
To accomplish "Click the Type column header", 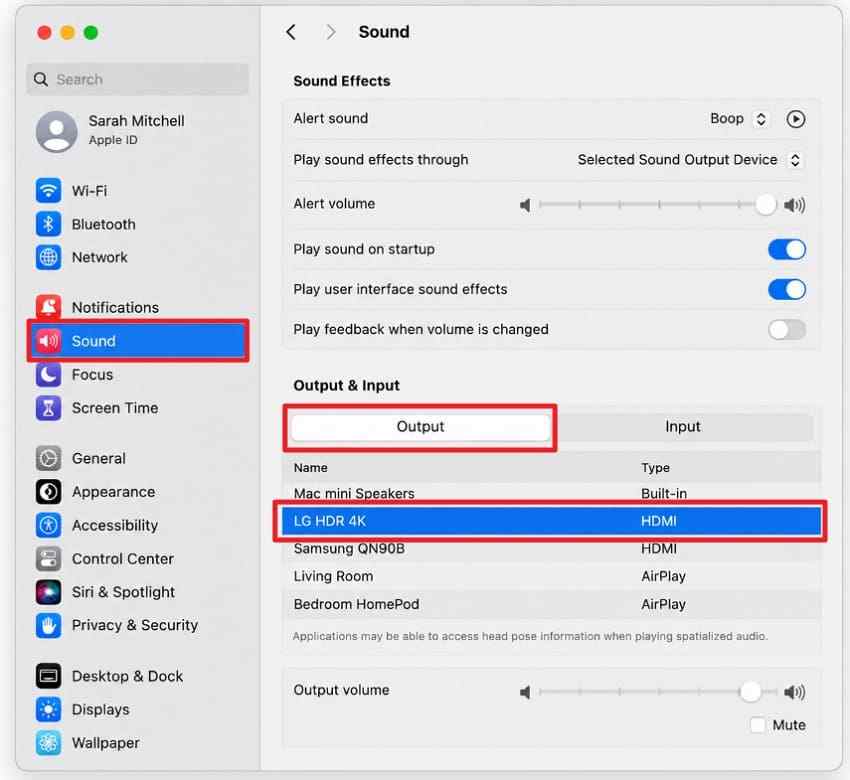I will [x=655, y=468].
